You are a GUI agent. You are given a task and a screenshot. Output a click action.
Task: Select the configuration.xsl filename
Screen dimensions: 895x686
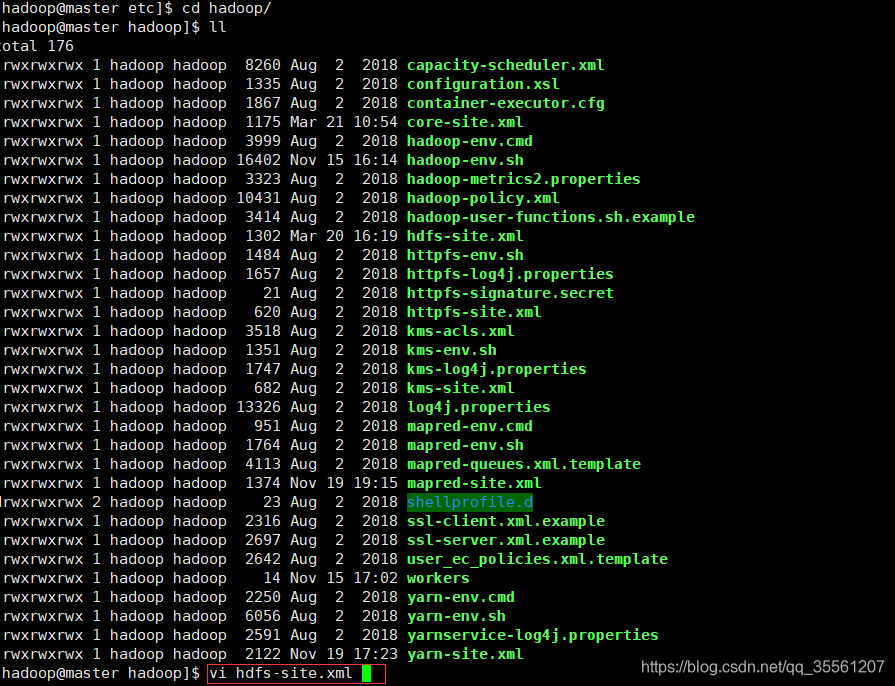click(483, 84)
